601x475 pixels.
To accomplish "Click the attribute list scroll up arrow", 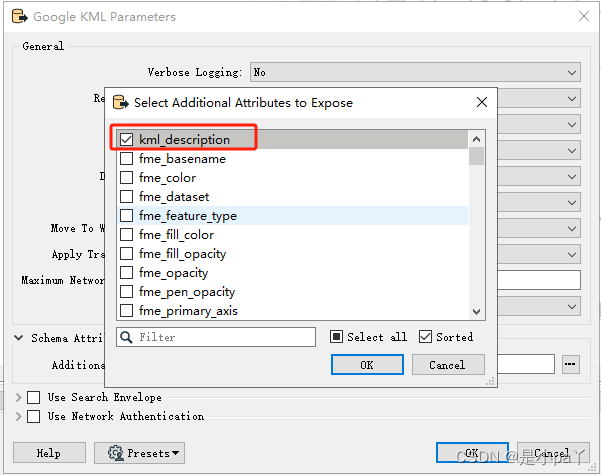I will 476,139.
